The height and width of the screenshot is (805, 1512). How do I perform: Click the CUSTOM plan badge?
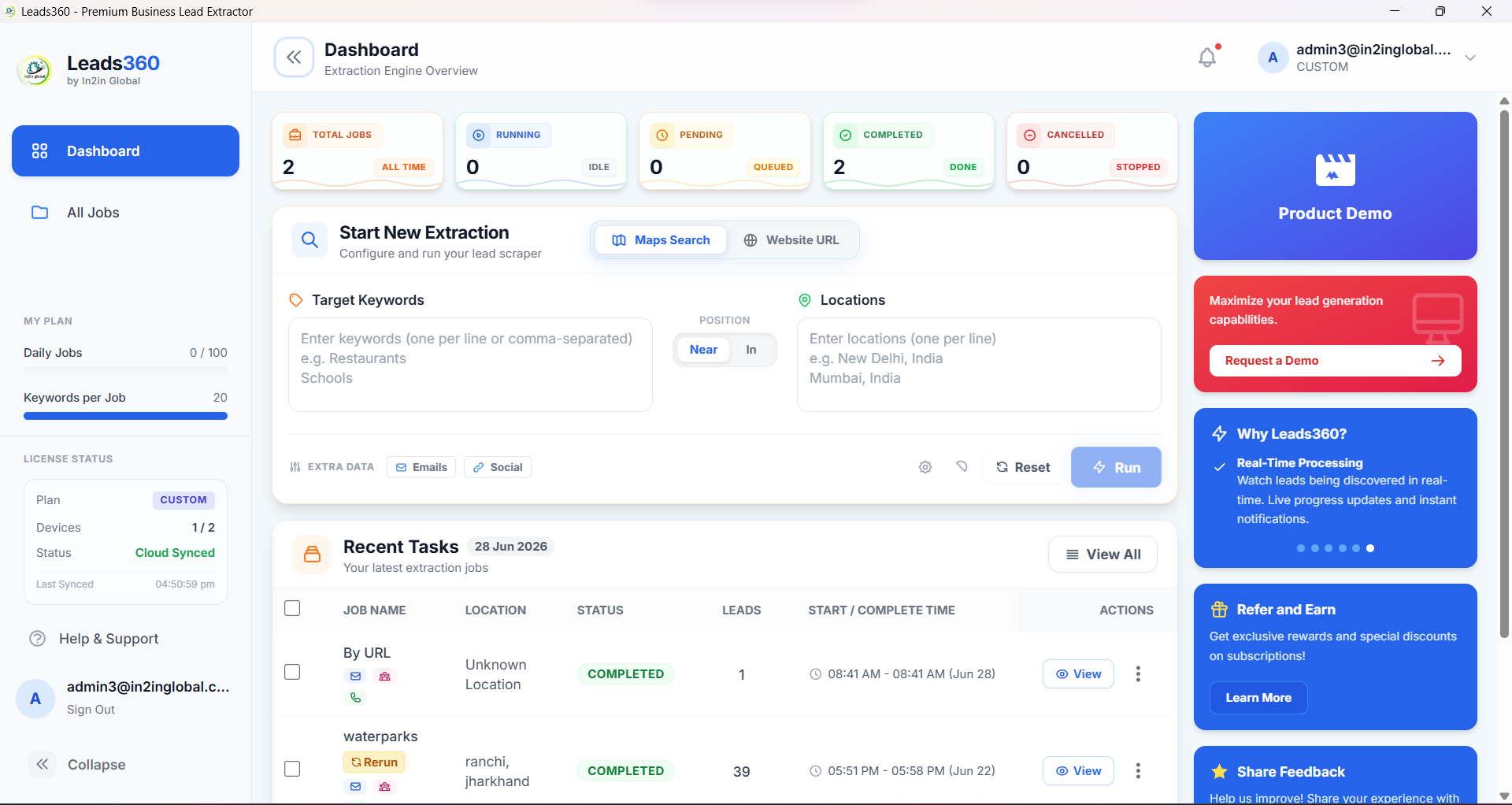[183, 500]
